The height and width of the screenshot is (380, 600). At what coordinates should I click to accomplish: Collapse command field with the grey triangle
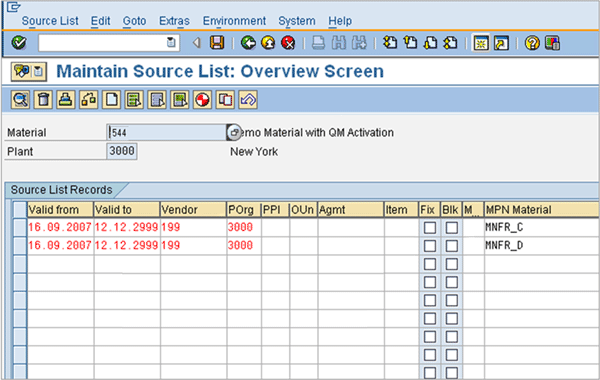[x=197, y=43]
